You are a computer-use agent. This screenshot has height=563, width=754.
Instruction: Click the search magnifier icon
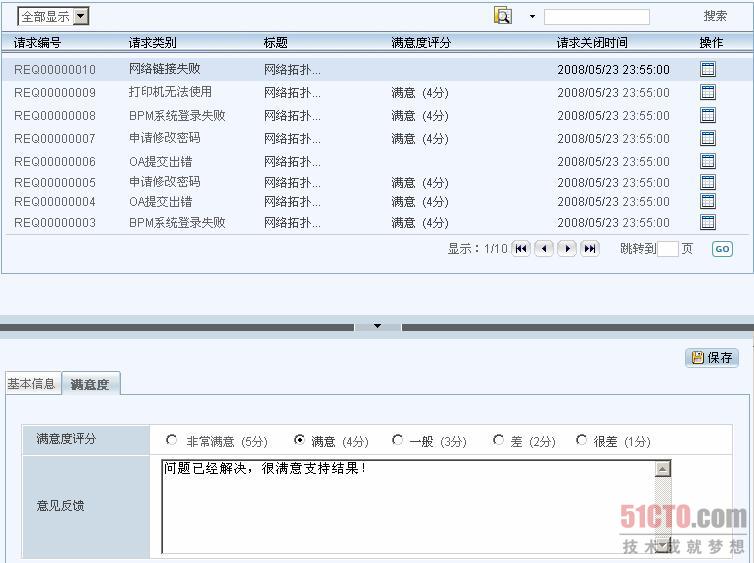click(503, 16)
